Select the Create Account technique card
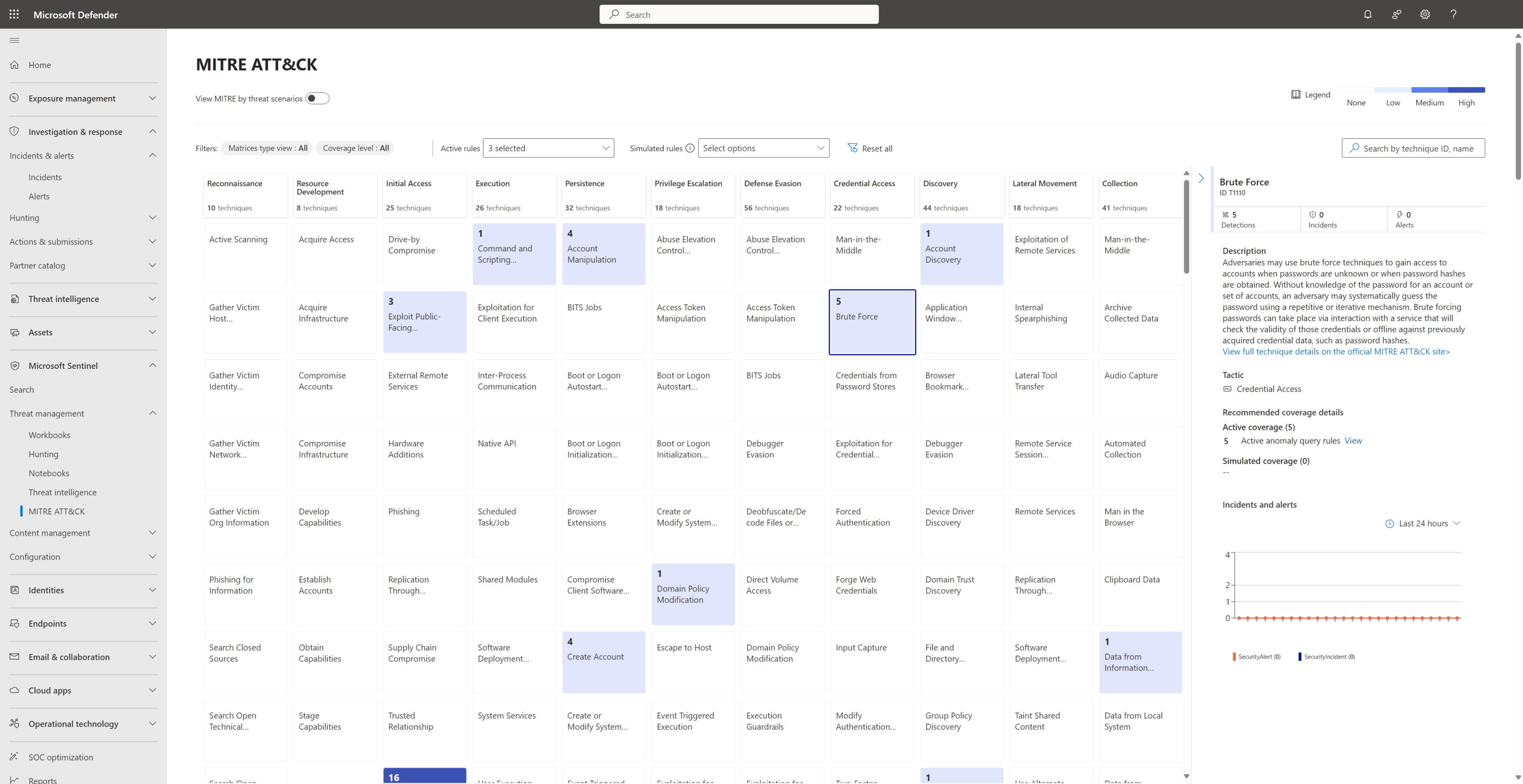The height and width of the screenshot is (784, 1523). pyautogui.click(x=603, y=661)
